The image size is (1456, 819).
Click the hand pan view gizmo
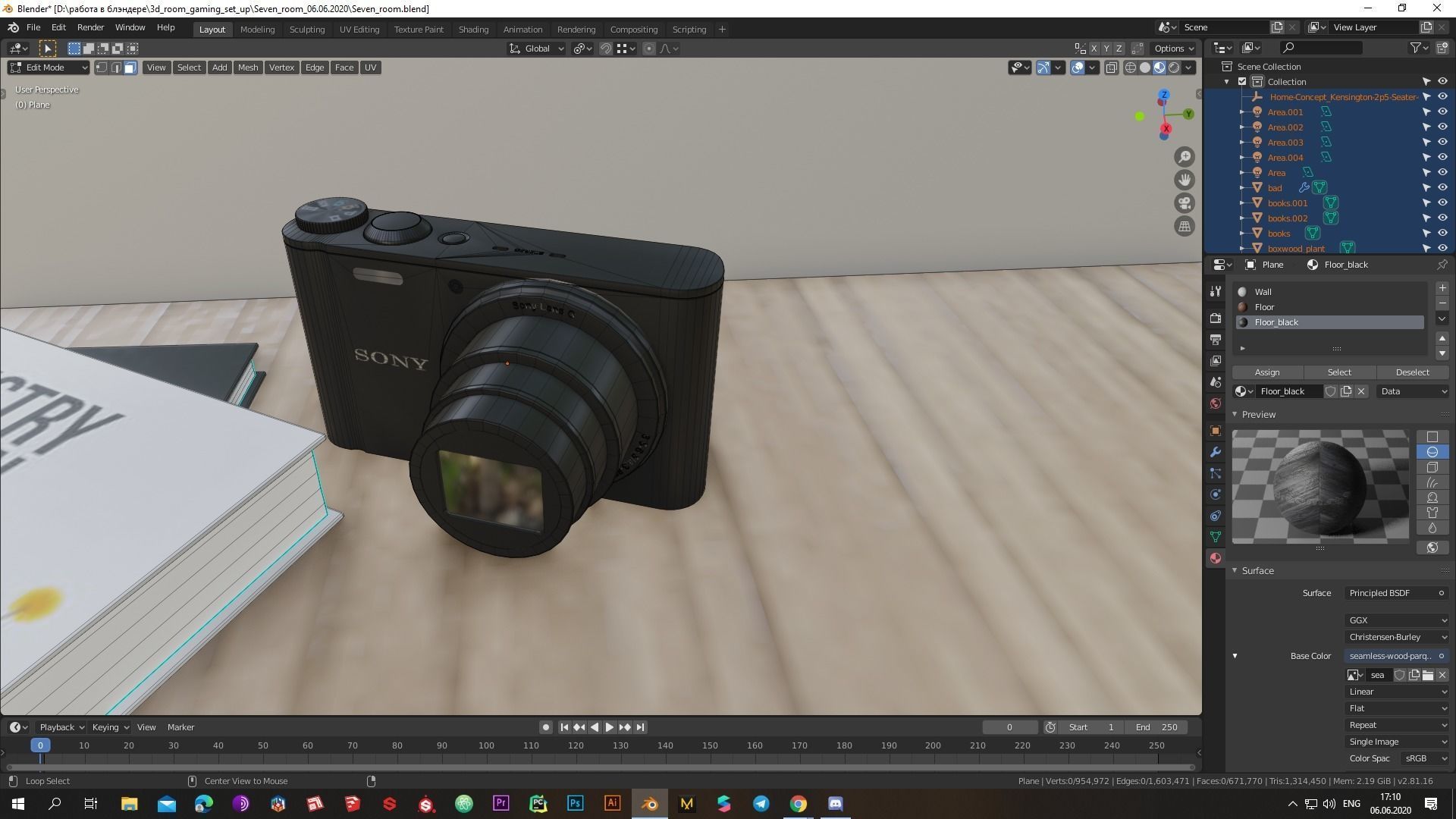click(1184, 180)
